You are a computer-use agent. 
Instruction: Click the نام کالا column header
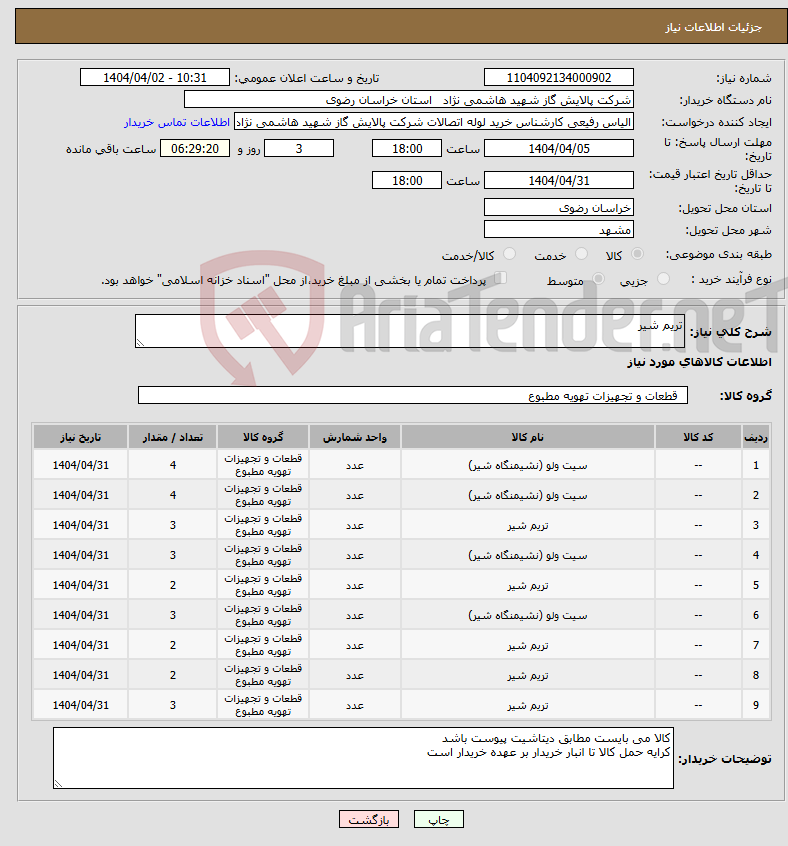[x=527, y=437]
